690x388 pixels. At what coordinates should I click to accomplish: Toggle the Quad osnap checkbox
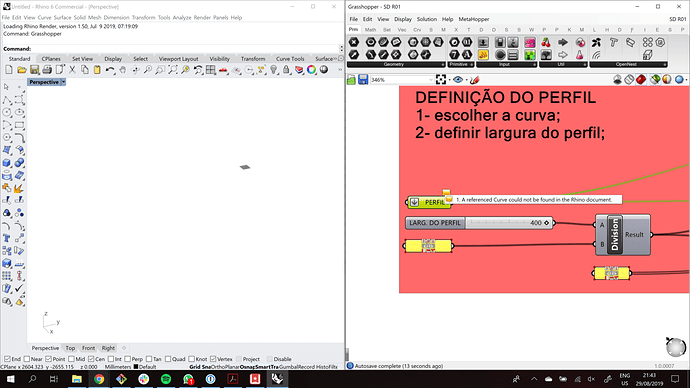168,359
